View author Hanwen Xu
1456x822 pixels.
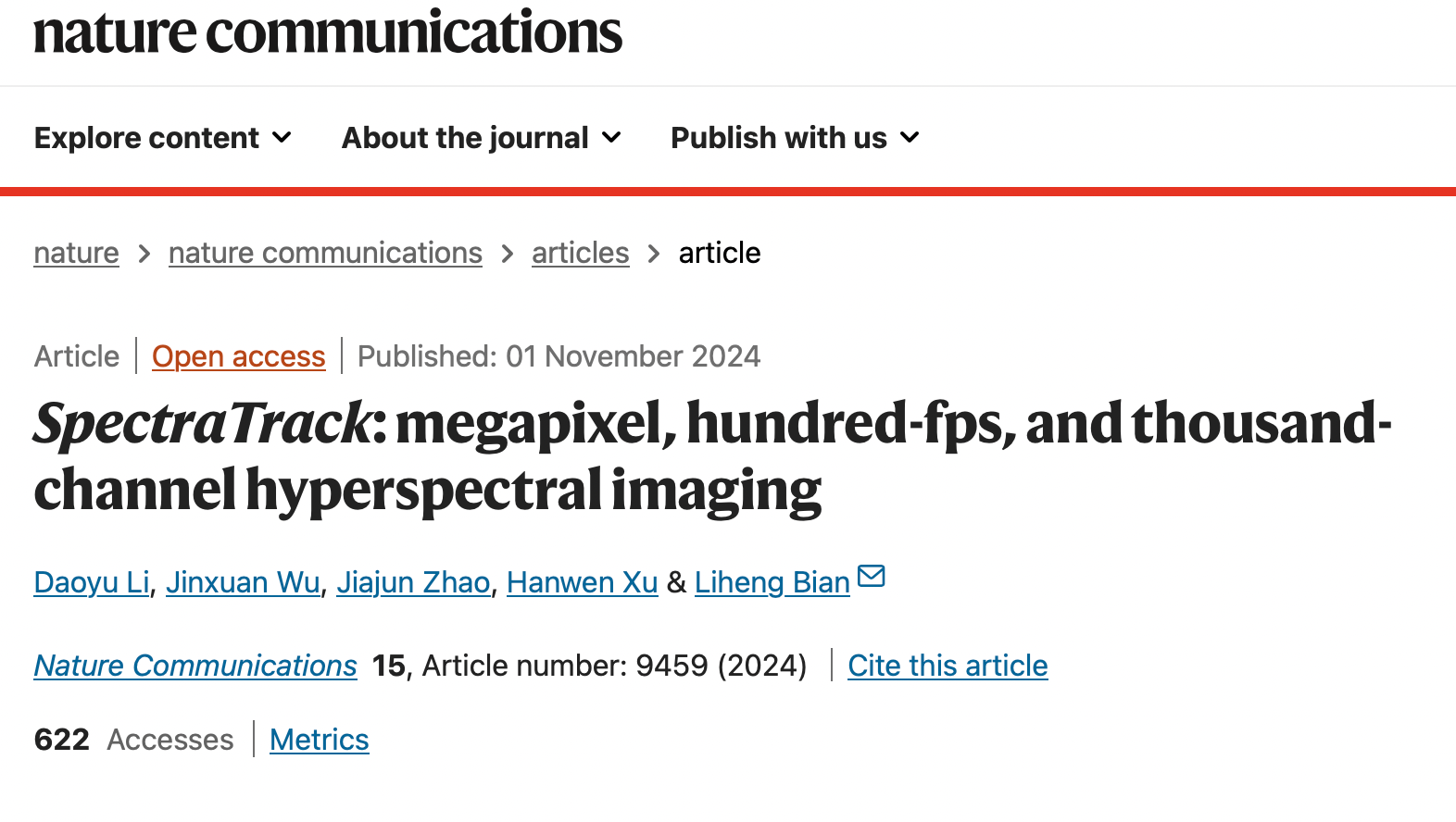coord(582,582)
